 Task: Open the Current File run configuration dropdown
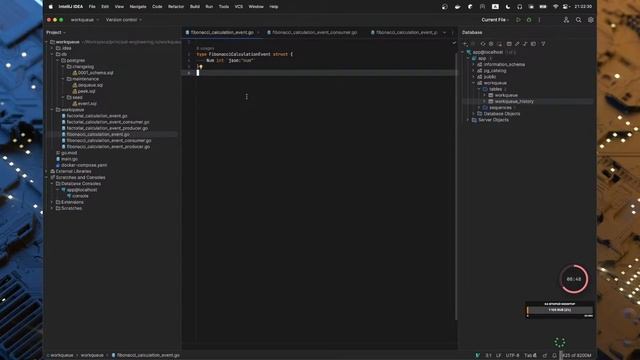coord(495,20)
